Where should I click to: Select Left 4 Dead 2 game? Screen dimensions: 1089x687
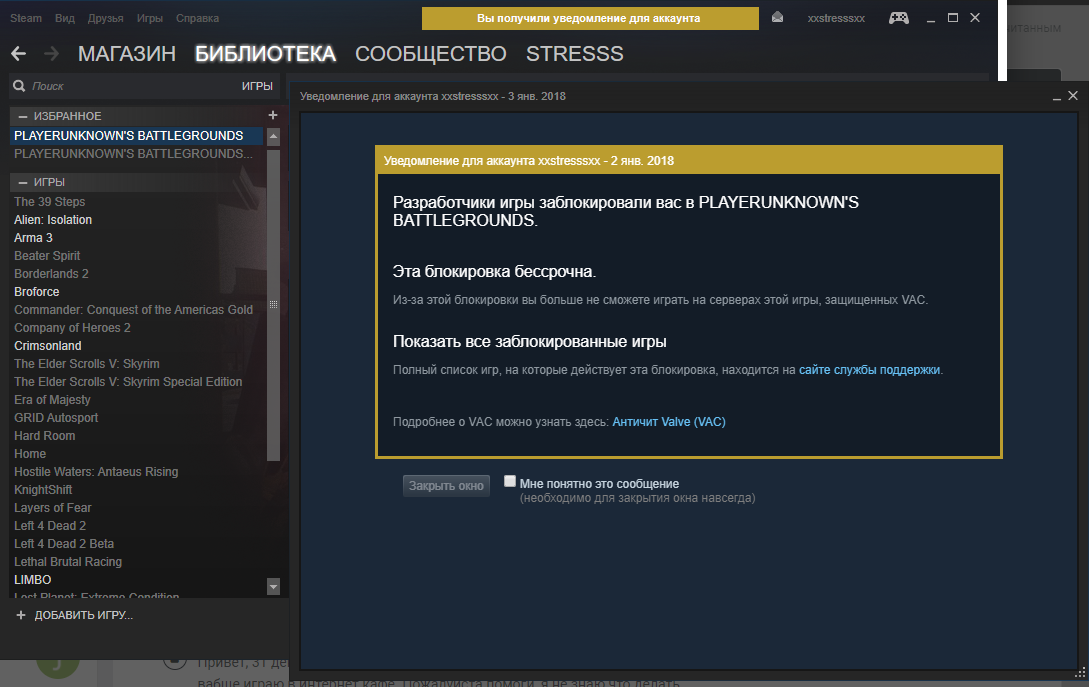[x=50, y=527]
